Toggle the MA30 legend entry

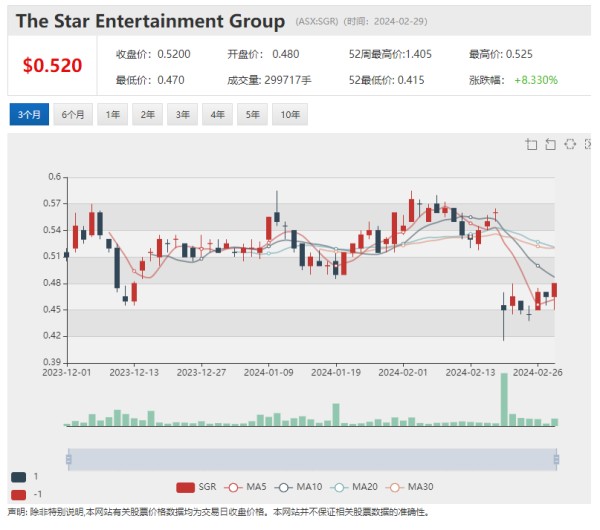tap(410, 487)
